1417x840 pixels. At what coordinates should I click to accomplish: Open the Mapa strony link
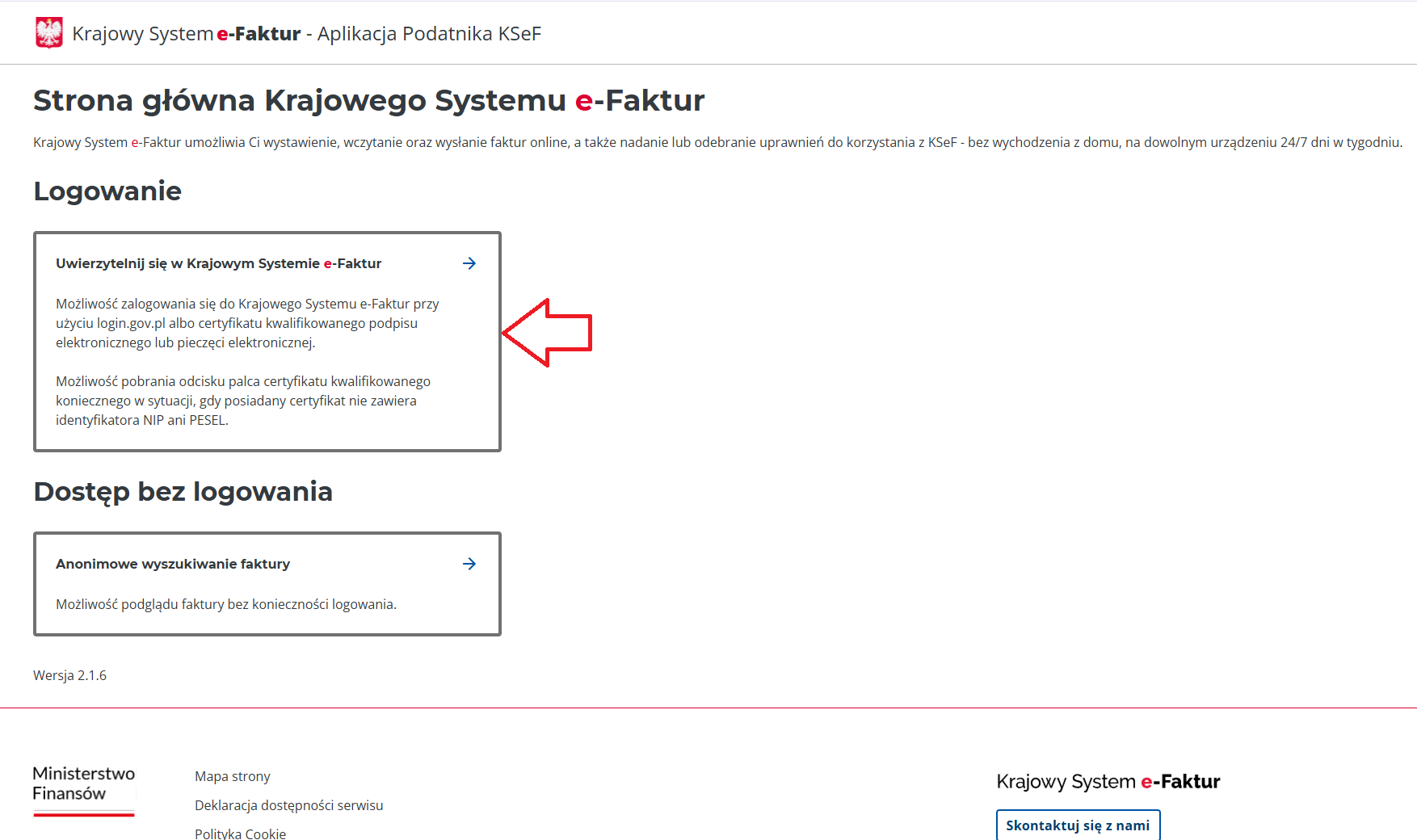(233, 776)
